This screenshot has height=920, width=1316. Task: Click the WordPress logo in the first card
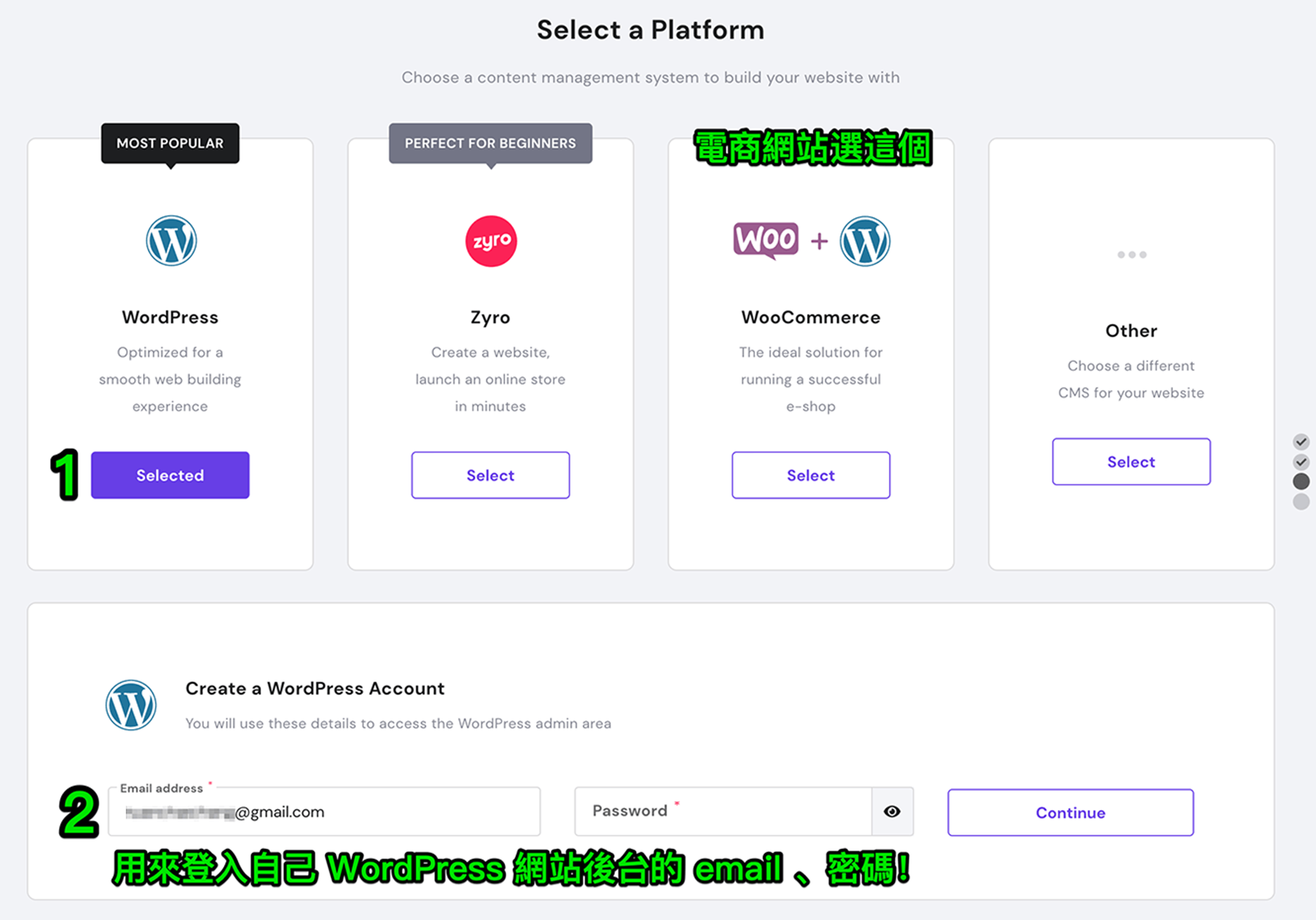[x=171, y=241]
